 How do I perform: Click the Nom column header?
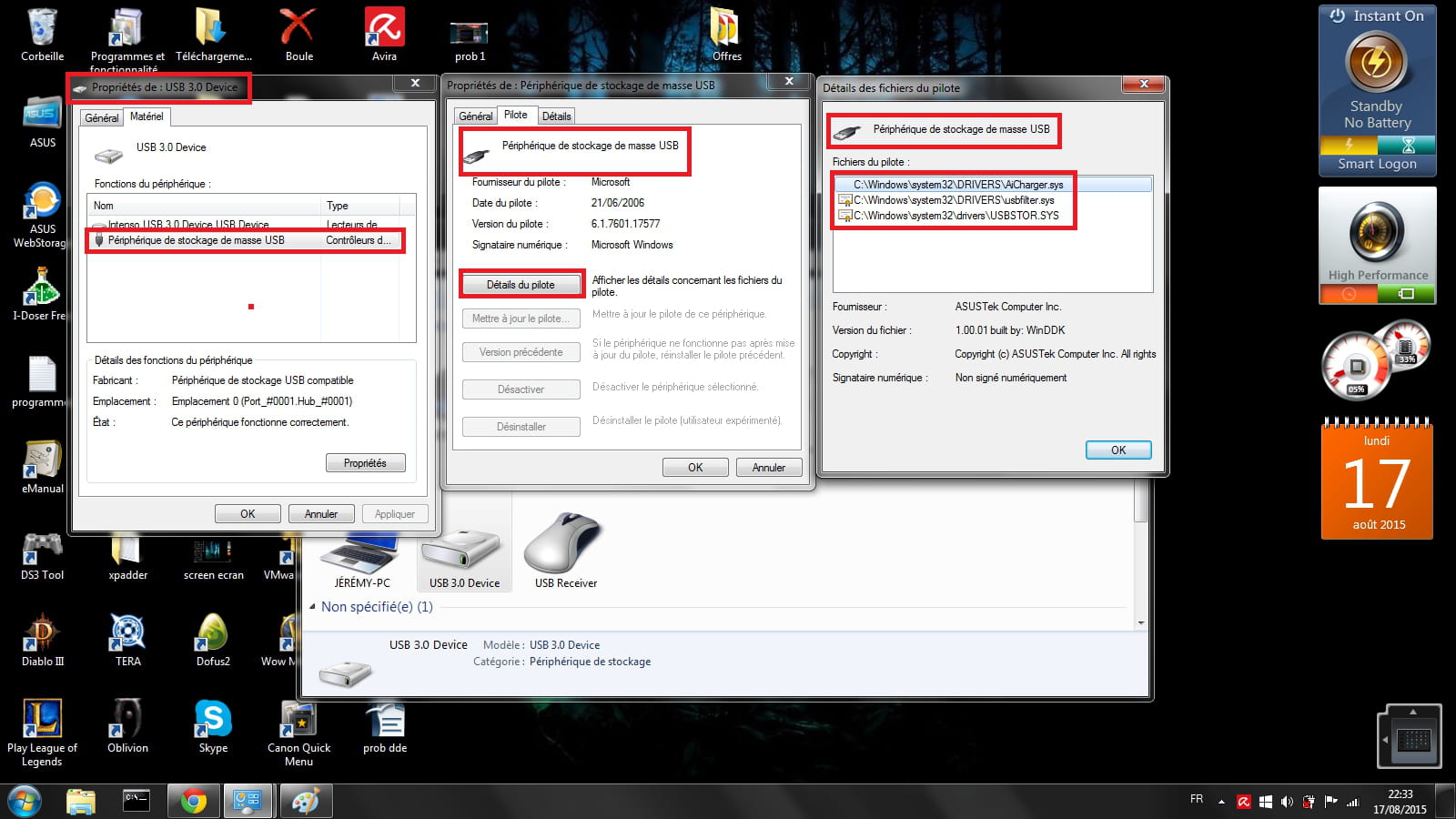(x=205, y=206)
